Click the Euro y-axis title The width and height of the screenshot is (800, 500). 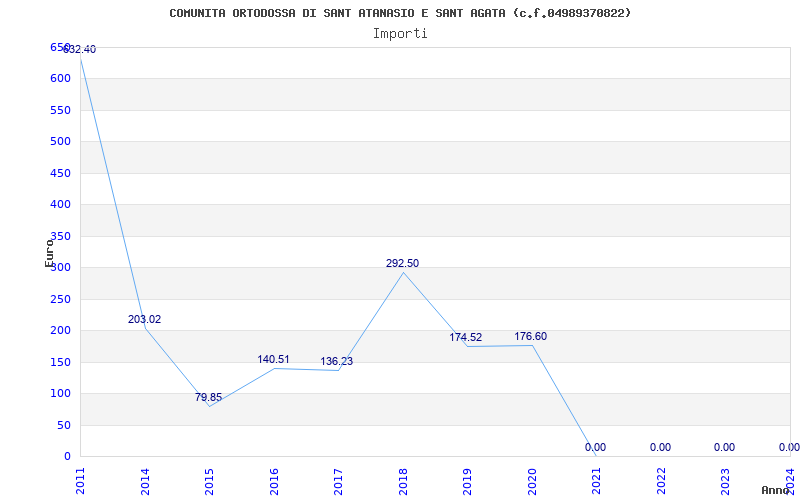[49, 253]
